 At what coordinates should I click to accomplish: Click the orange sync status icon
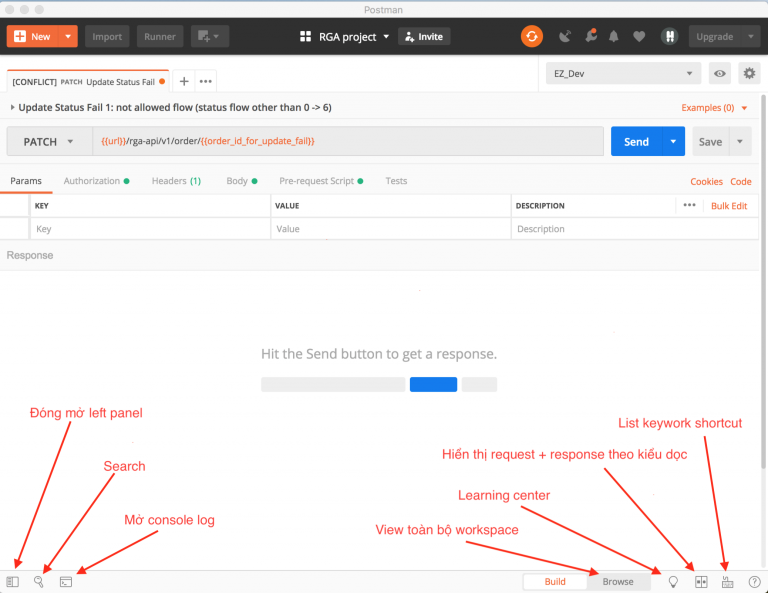[532, 36]
